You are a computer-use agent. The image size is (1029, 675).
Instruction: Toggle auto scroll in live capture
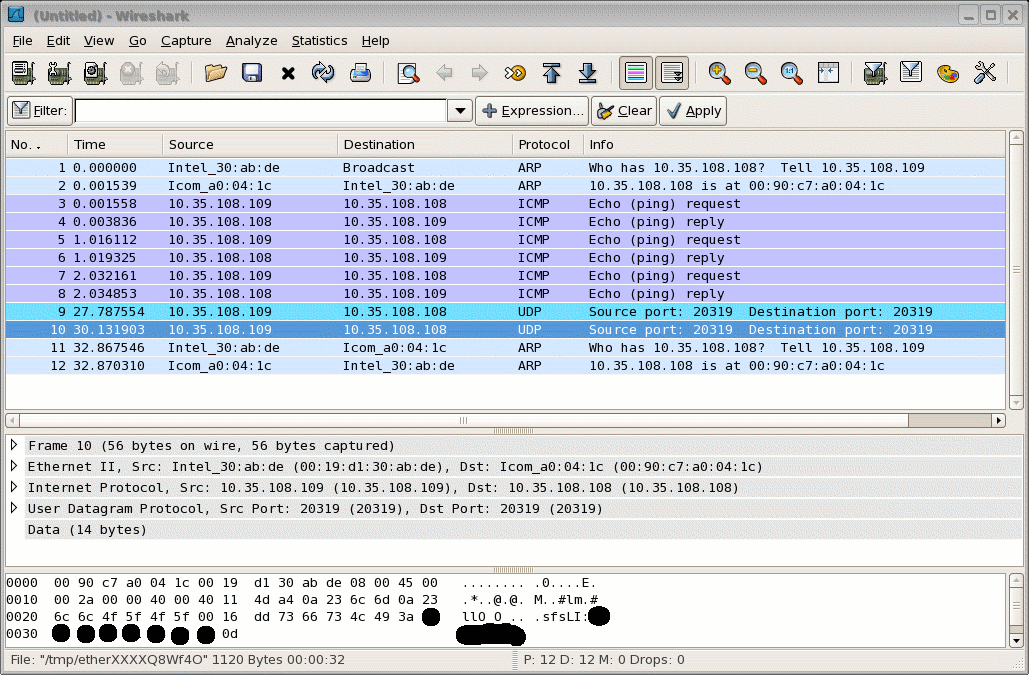coord(673,73)
